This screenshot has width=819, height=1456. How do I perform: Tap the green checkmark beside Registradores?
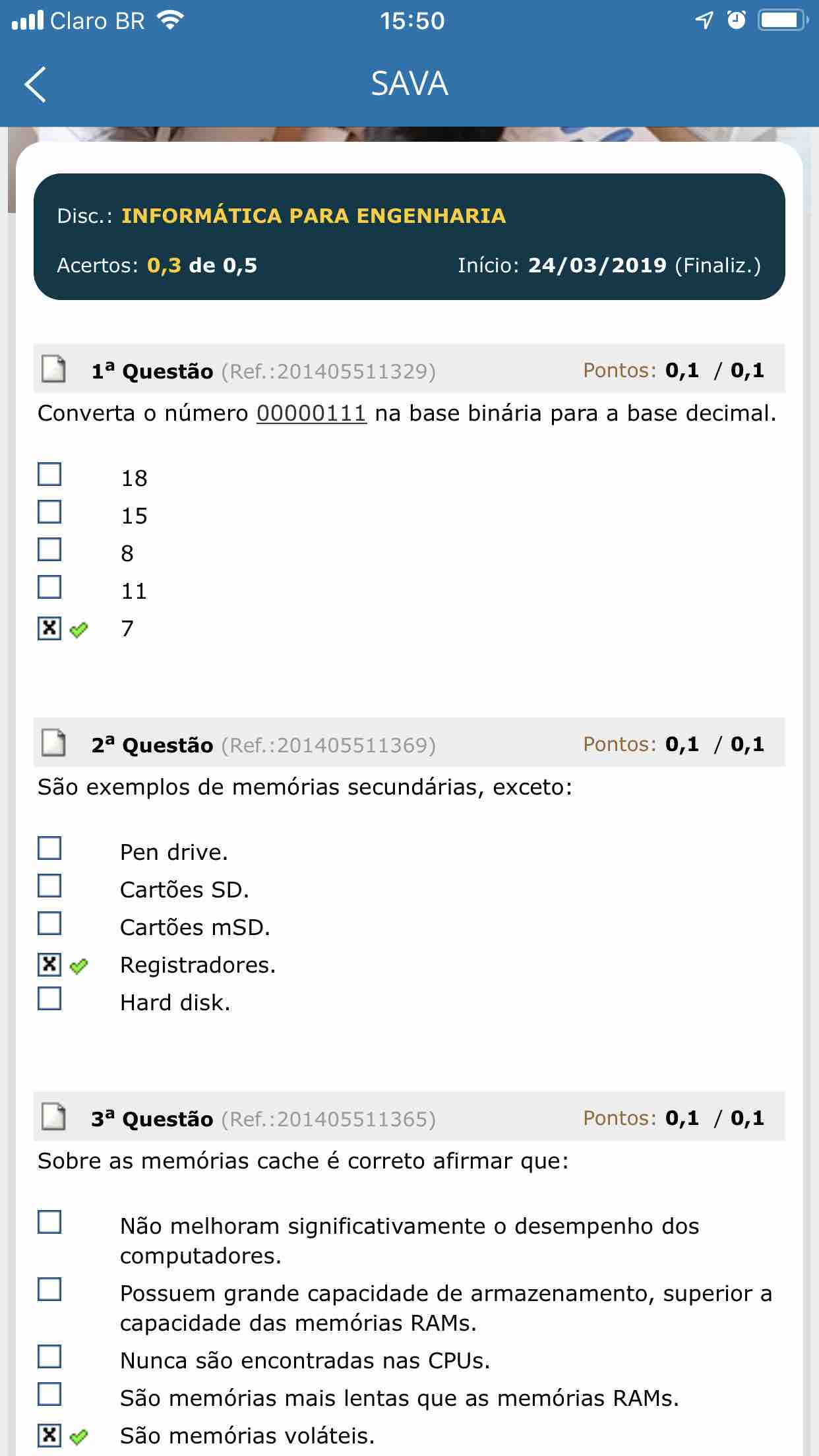pyautogui.click(x=78, y=967)
